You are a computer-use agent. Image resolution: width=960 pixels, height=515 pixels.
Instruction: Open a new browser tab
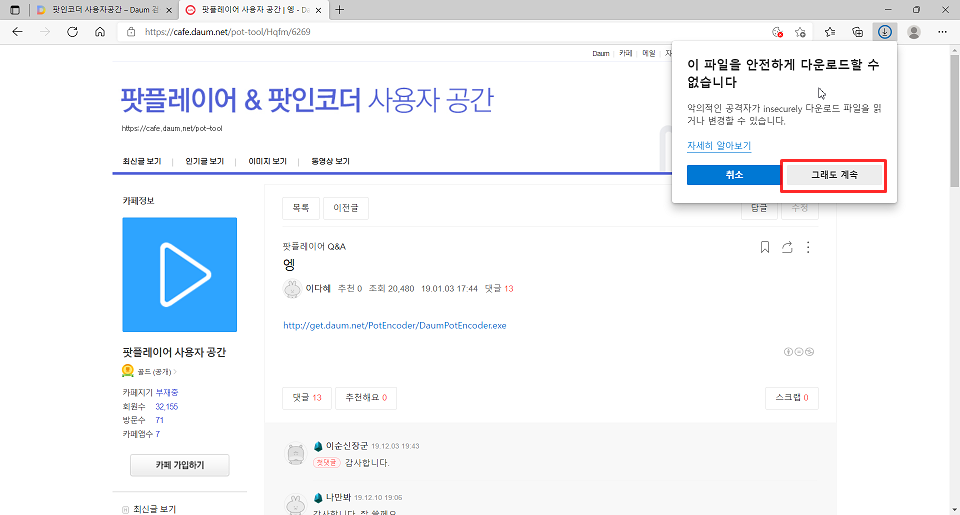click(340, 10)
